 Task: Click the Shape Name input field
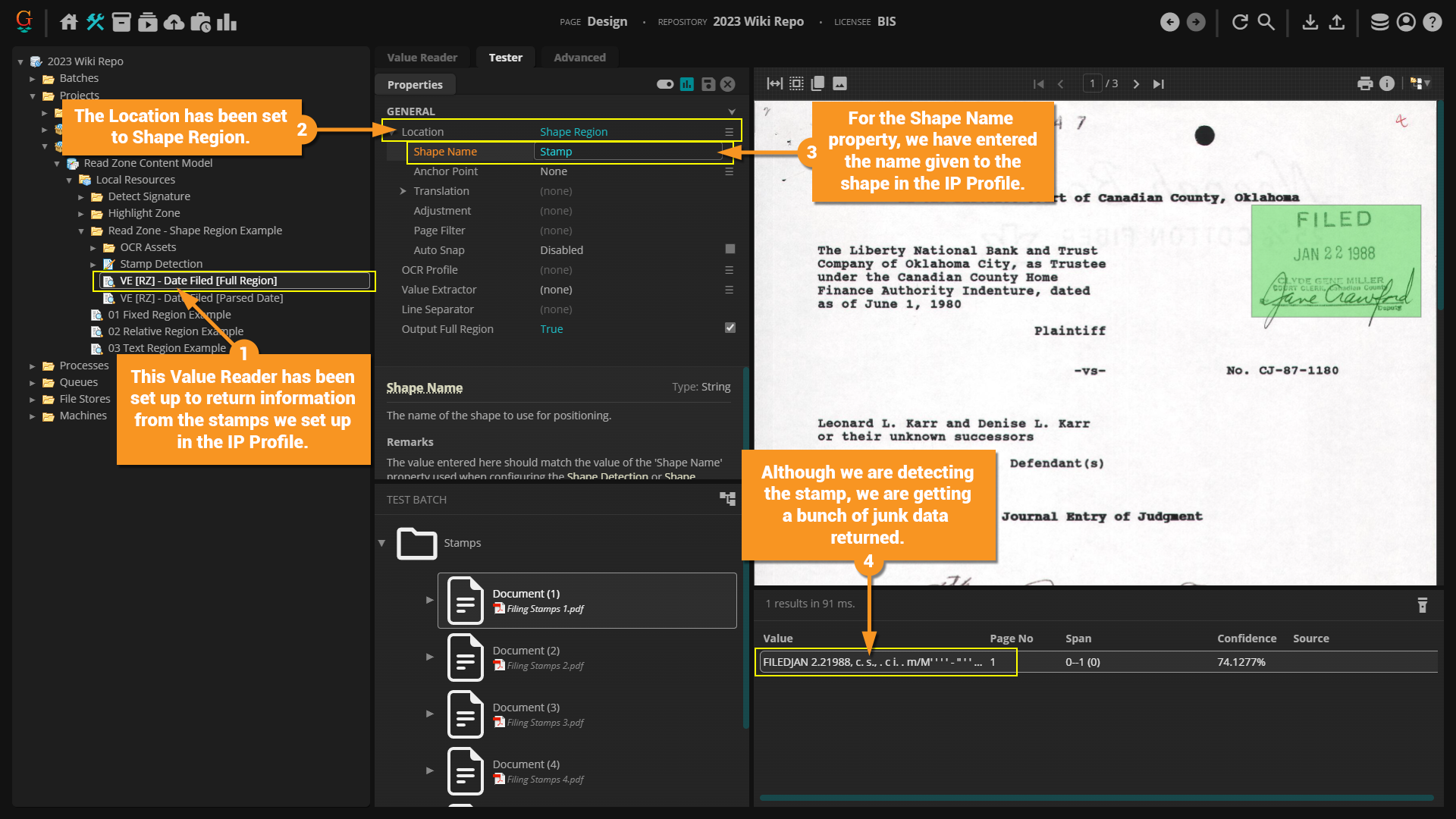(628, 152)
